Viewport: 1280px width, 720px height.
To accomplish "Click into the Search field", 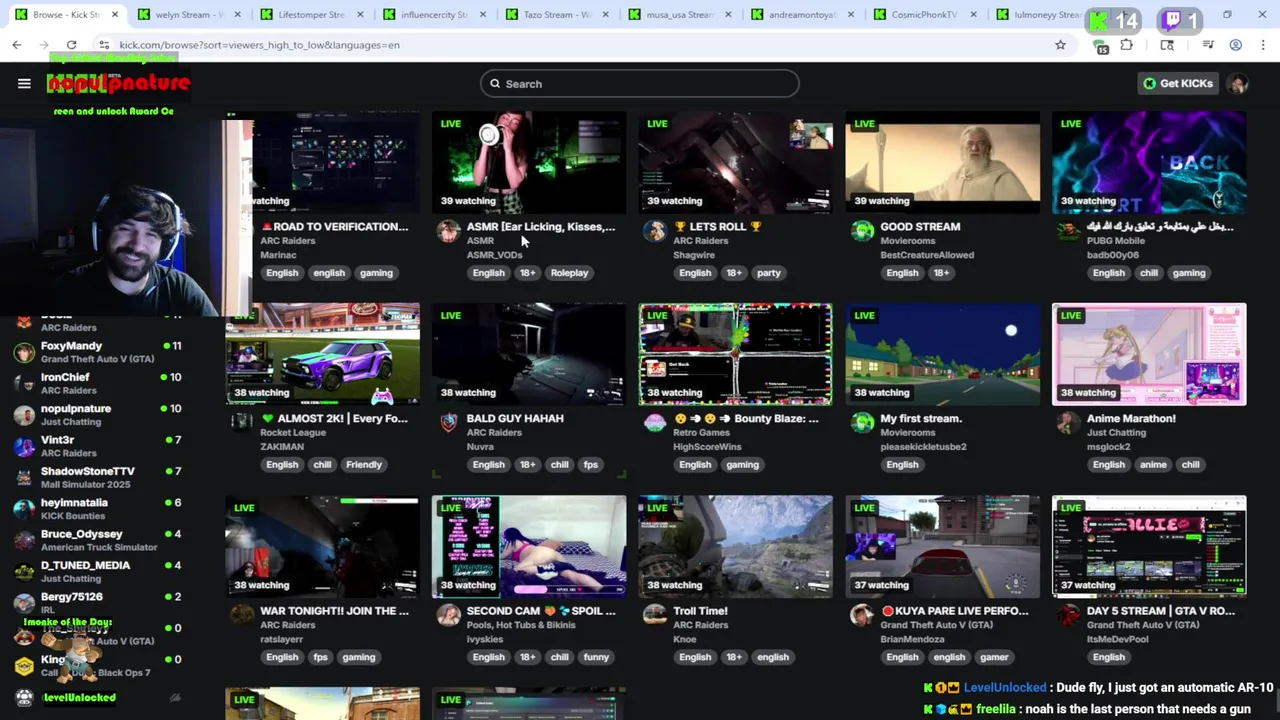I will coord(640,84).
